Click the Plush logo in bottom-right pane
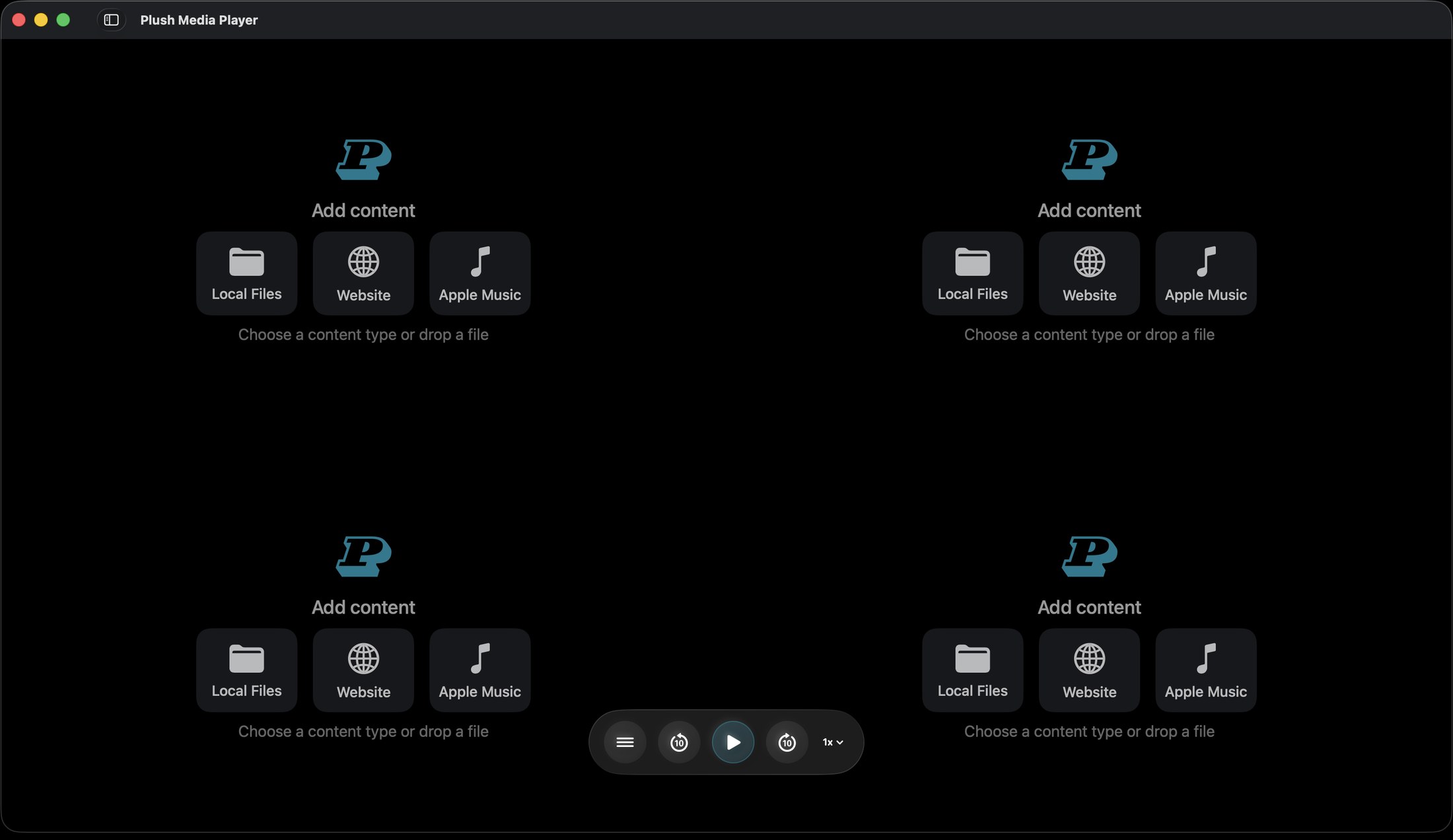This screenshot has height=840, width=1453. pos(1090,556)
